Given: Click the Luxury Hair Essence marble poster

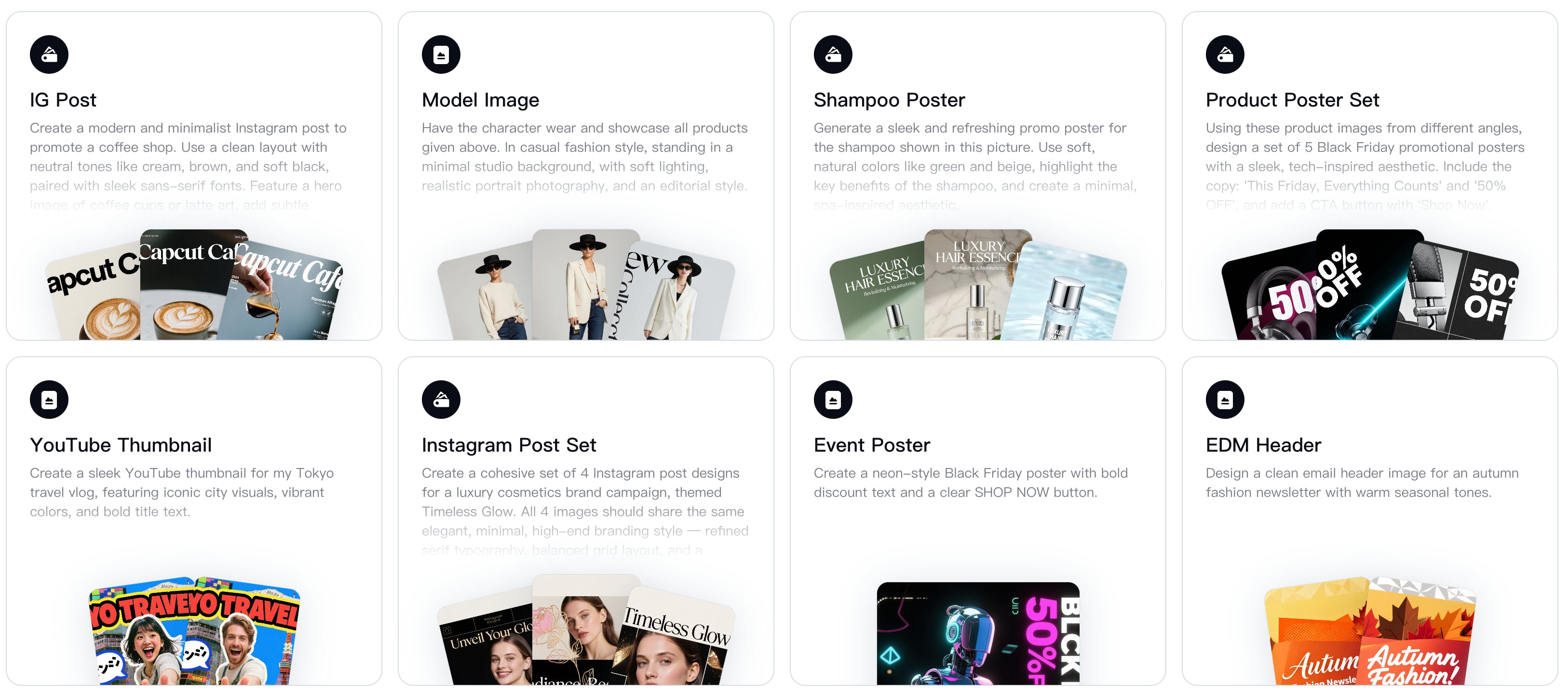Looking at the screenshot, I should 977,284.
